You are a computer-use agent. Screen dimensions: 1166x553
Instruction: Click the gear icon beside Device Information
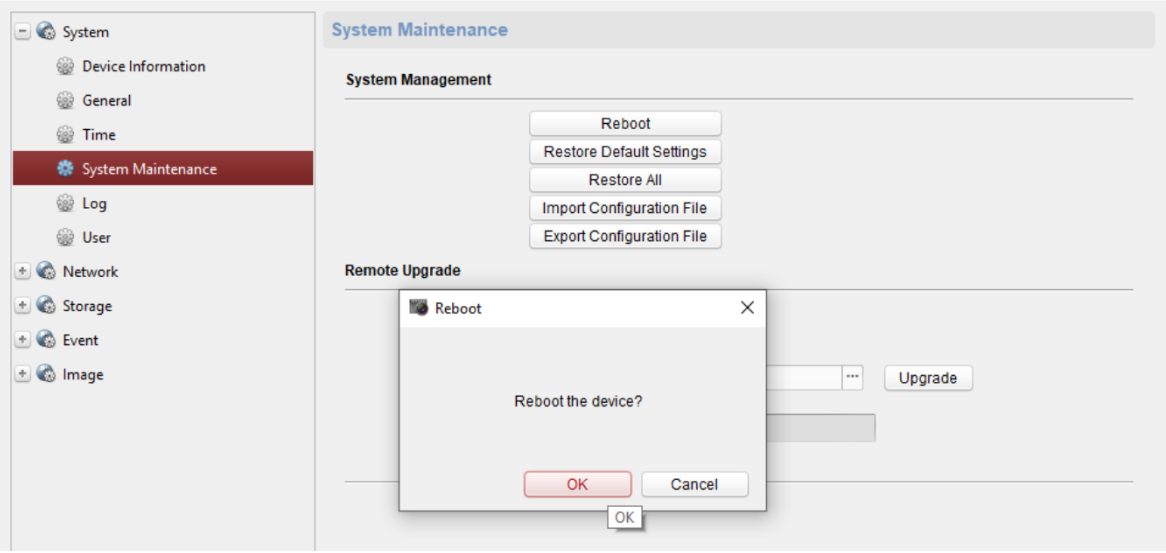66,67
